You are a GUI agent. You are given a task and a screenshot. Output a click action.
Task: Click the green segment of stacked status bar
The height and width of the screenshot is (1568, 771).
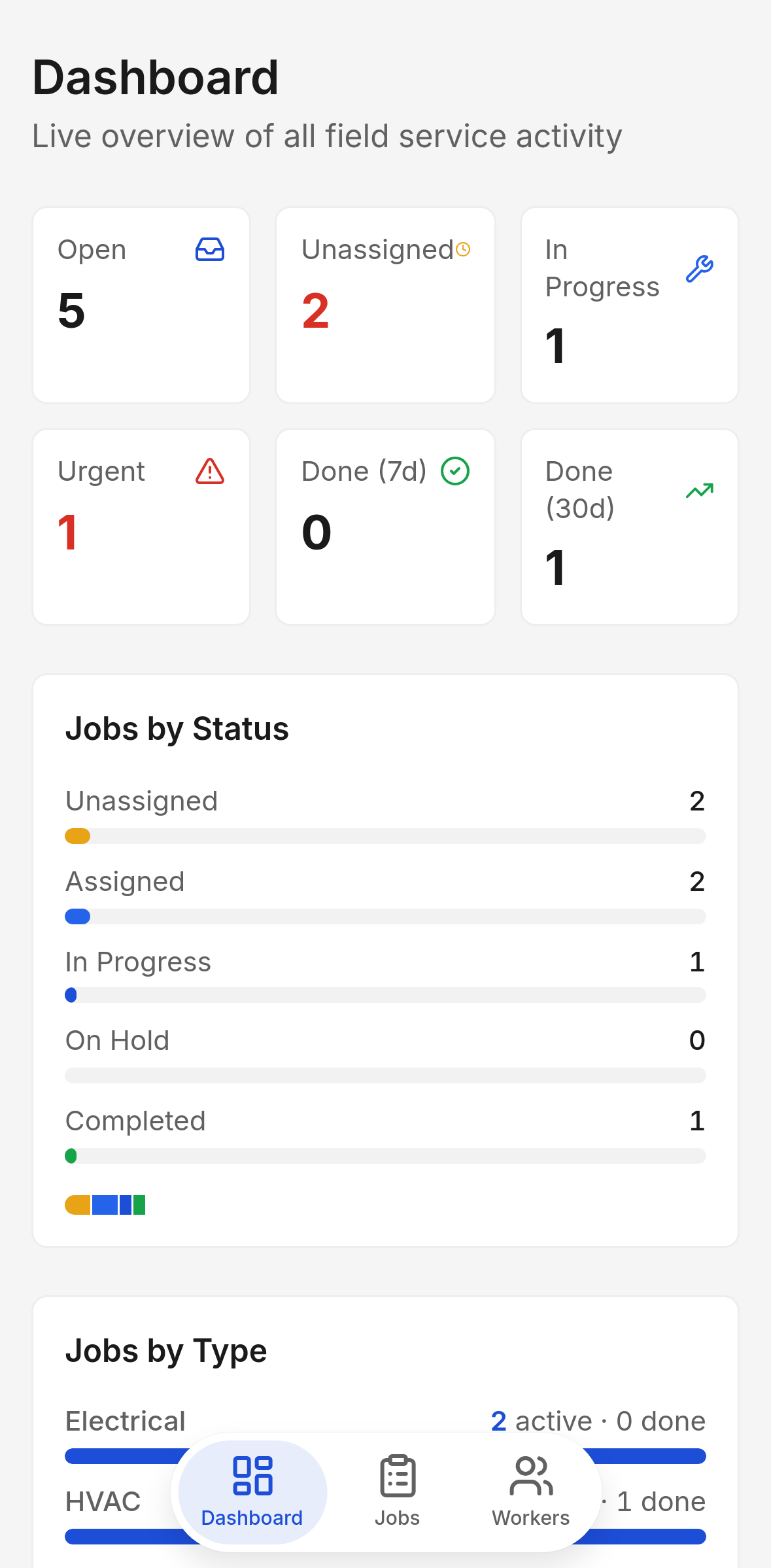pos(139,1205)
